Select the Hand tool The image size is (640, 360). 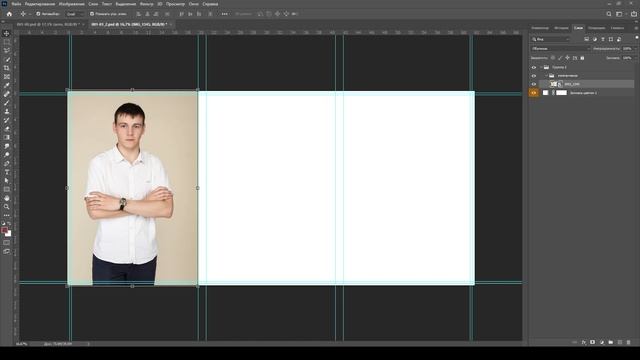7,198
